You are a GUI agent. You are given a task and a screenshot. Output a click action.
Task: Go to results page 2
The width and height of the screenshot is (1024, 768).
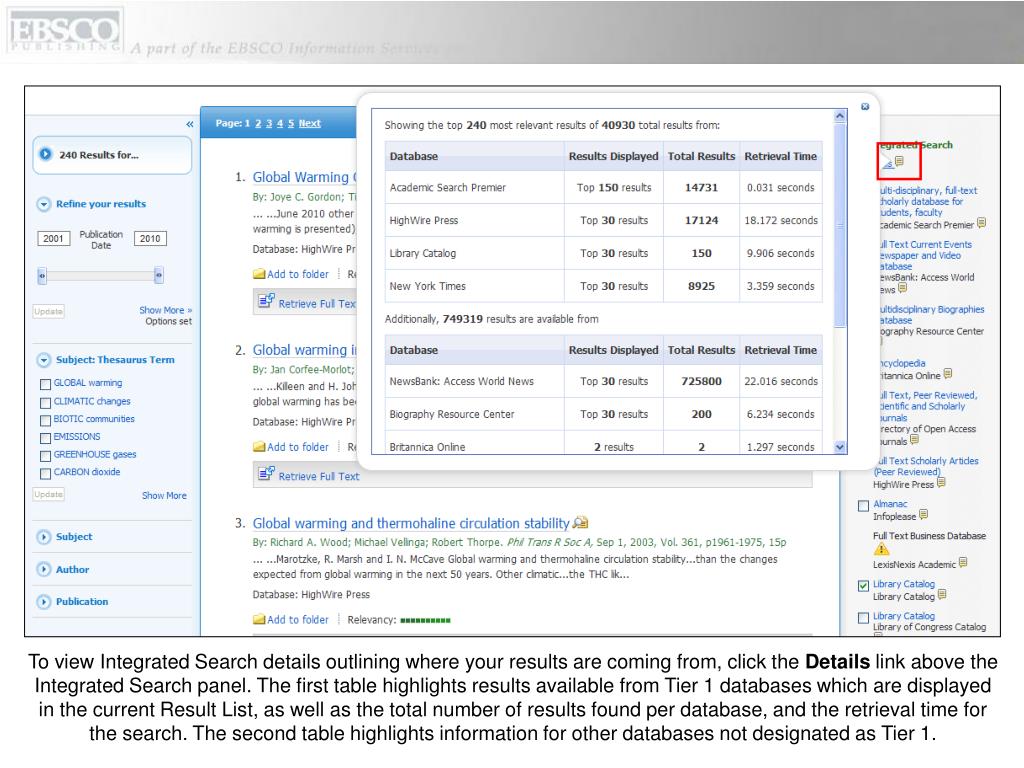[x=258, y=123]
